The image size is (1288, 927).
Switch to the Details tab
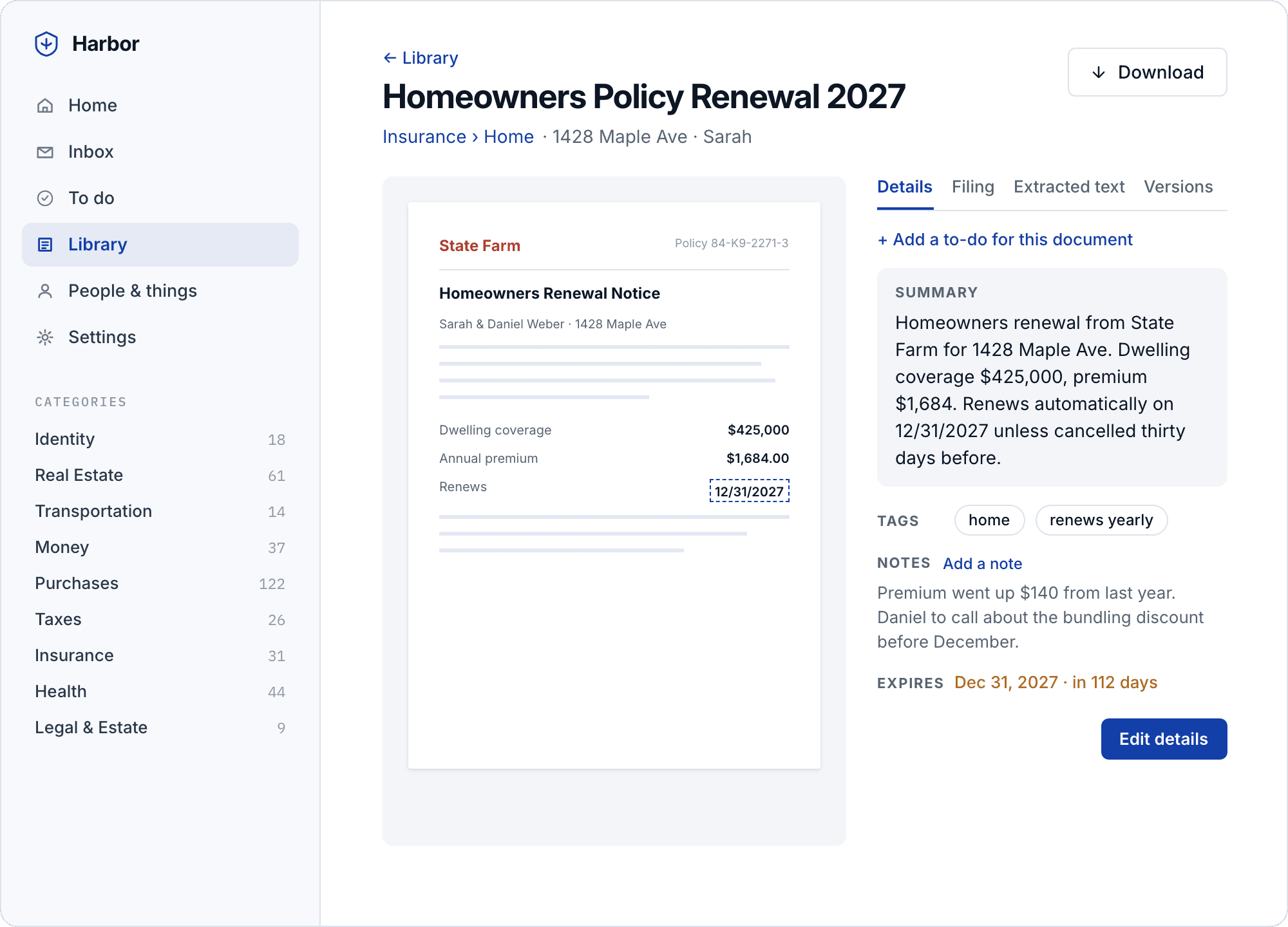click(905, 187)
